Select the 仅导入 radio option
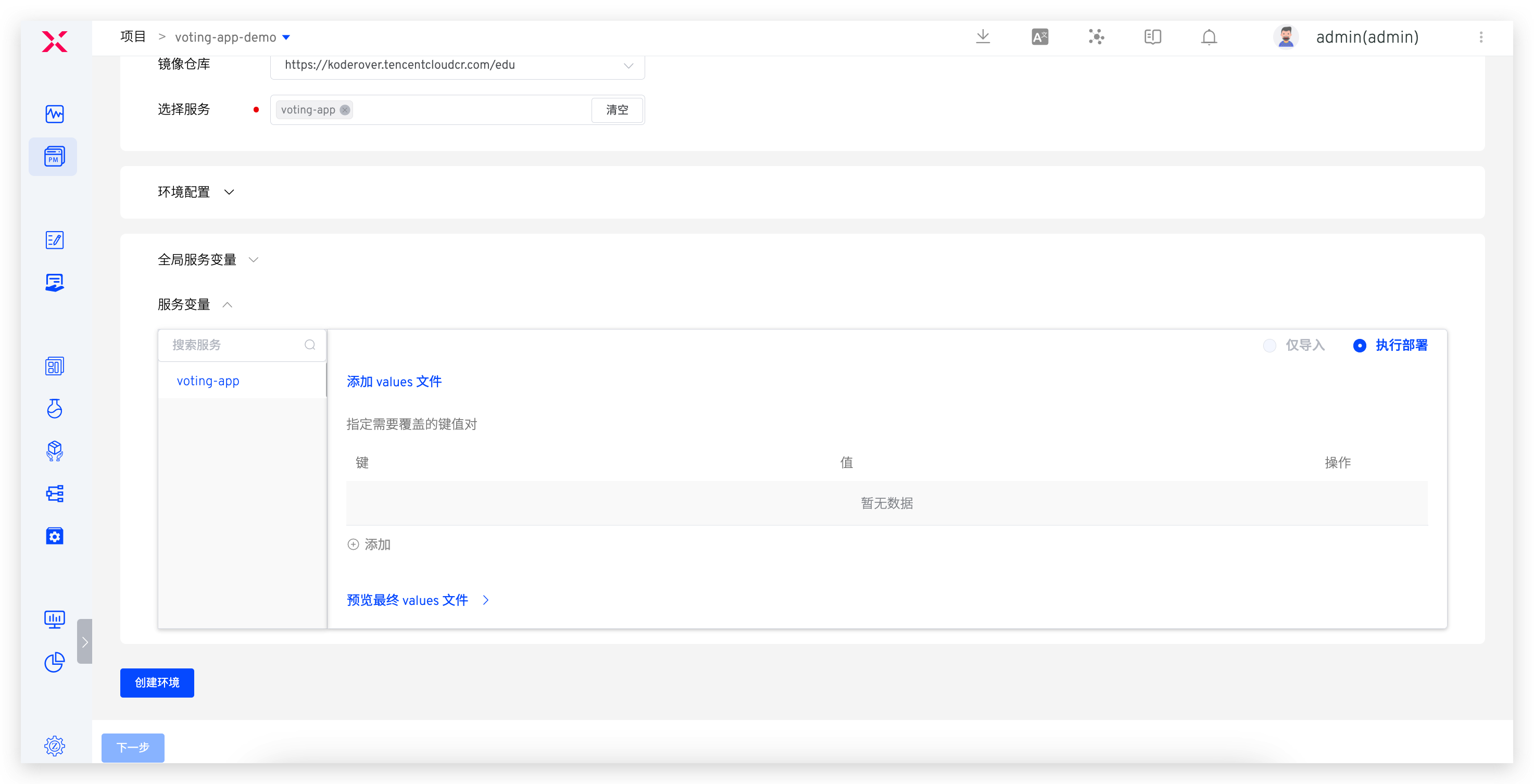The image size is (1534, 784). pos(1269,345)
